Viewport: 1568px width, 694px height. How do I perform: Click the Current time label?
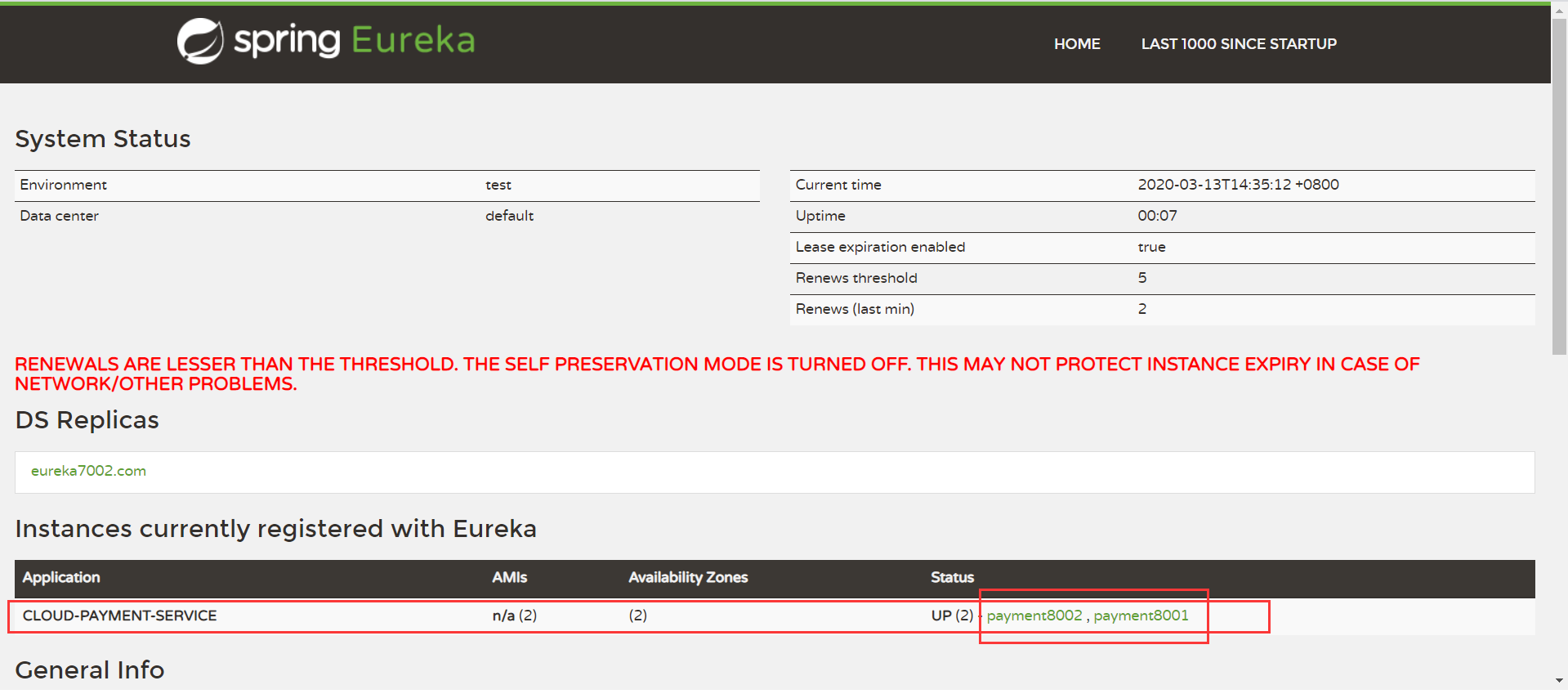838,185
